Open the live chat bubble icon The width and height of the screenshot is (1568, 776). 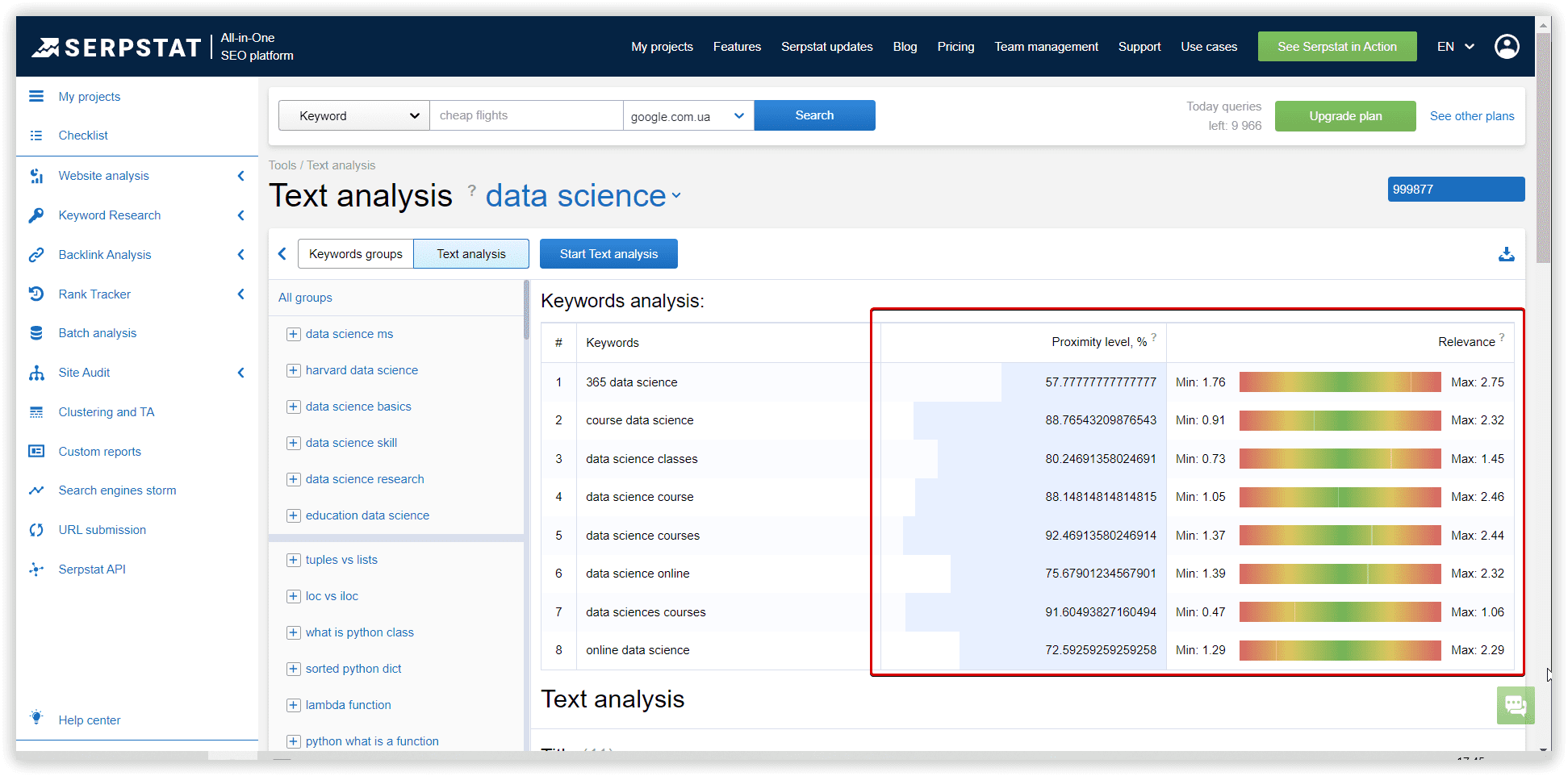tap(1515, 706)
